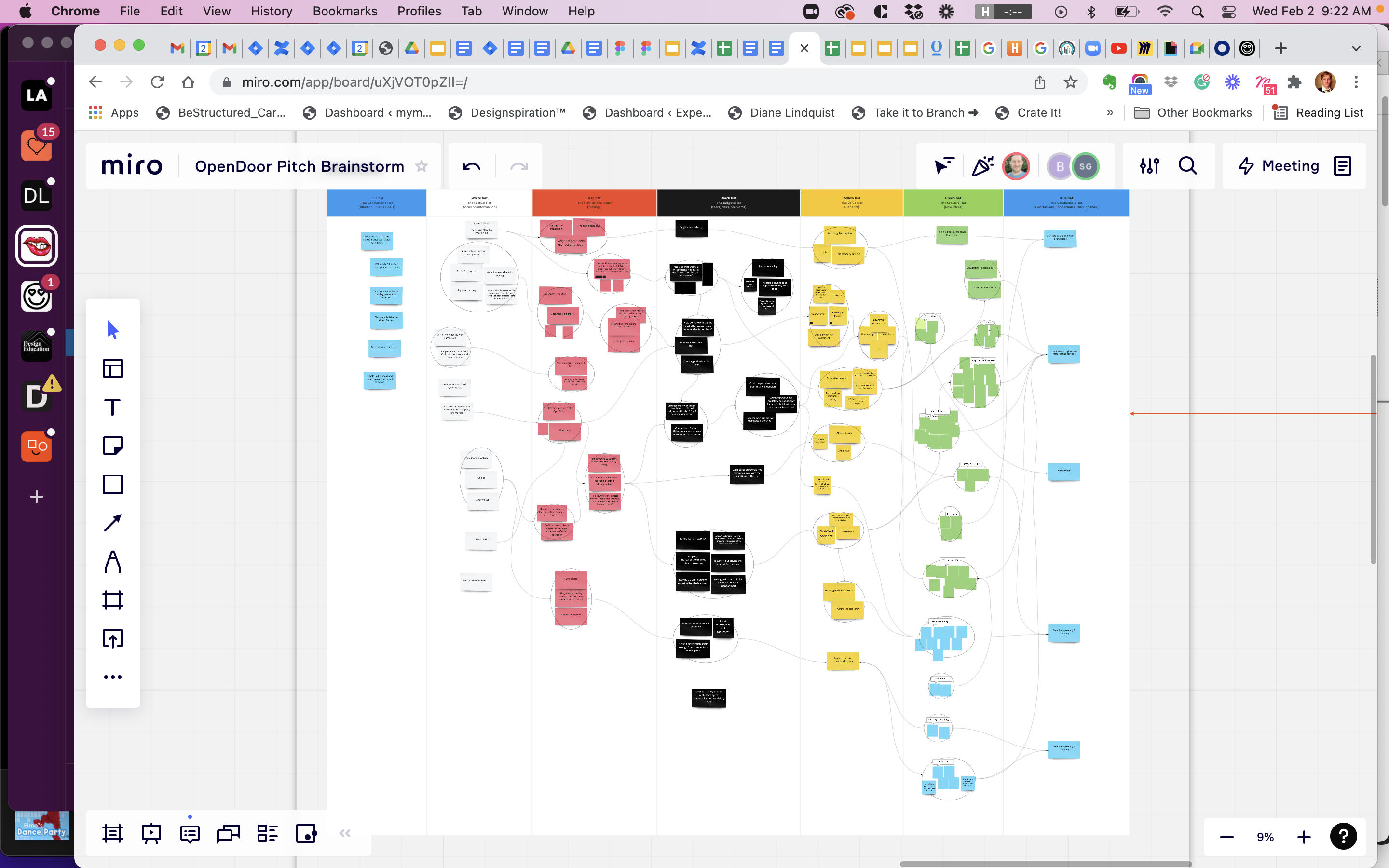Select the Shape rectangle tool
Image resolution: width=1389 pixels, height=868 pixels.
click(x=112, y=484)
